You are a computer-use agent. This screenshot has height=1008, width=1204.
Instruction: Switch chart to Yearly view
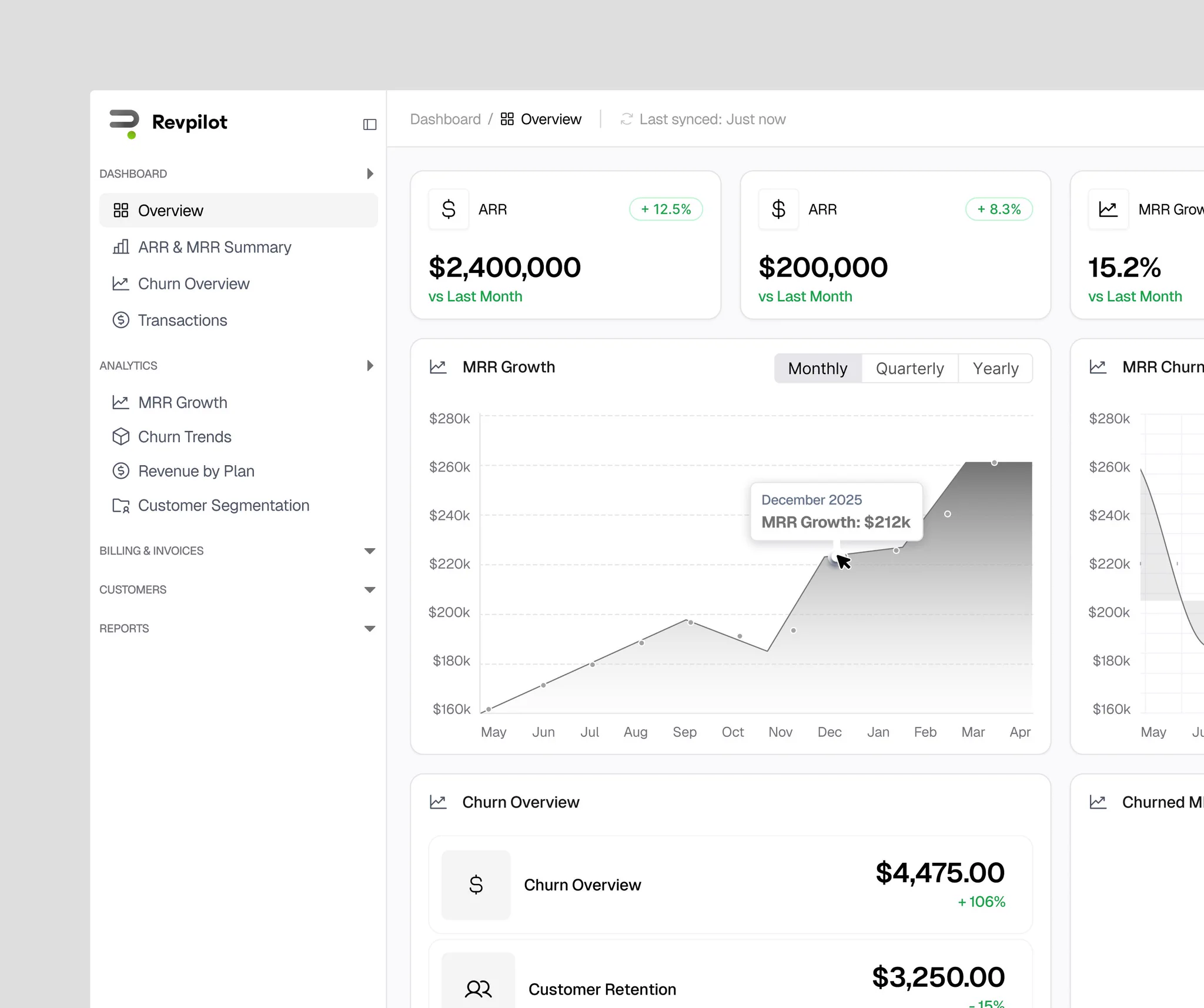pos(995,368)
